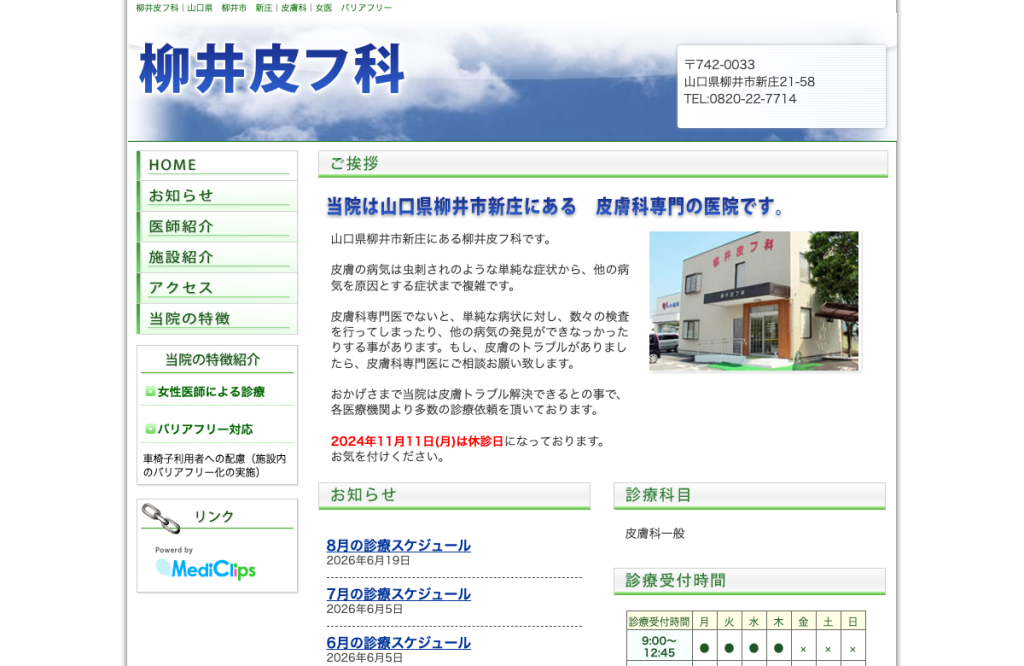The image size is (1024, 666).
Task: Open 7月の診療スケジュール notice
Action: coord(398,594)
